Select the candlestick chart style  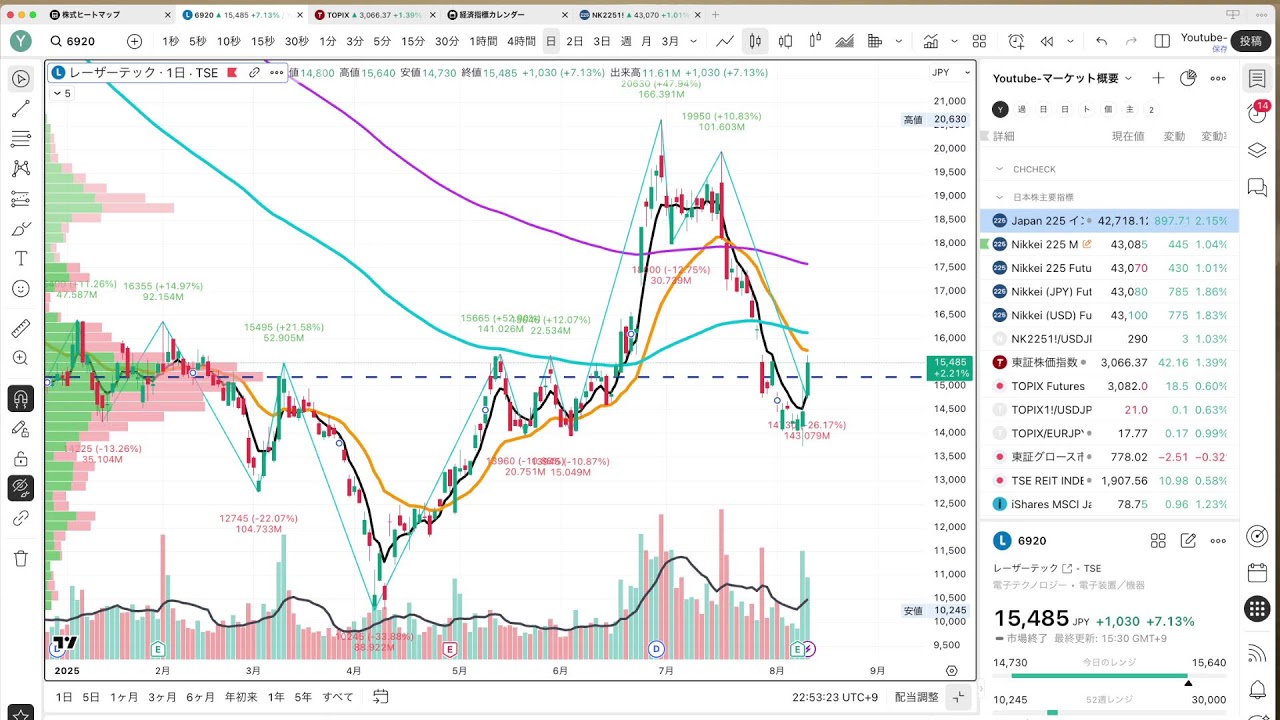click(755, 41)
